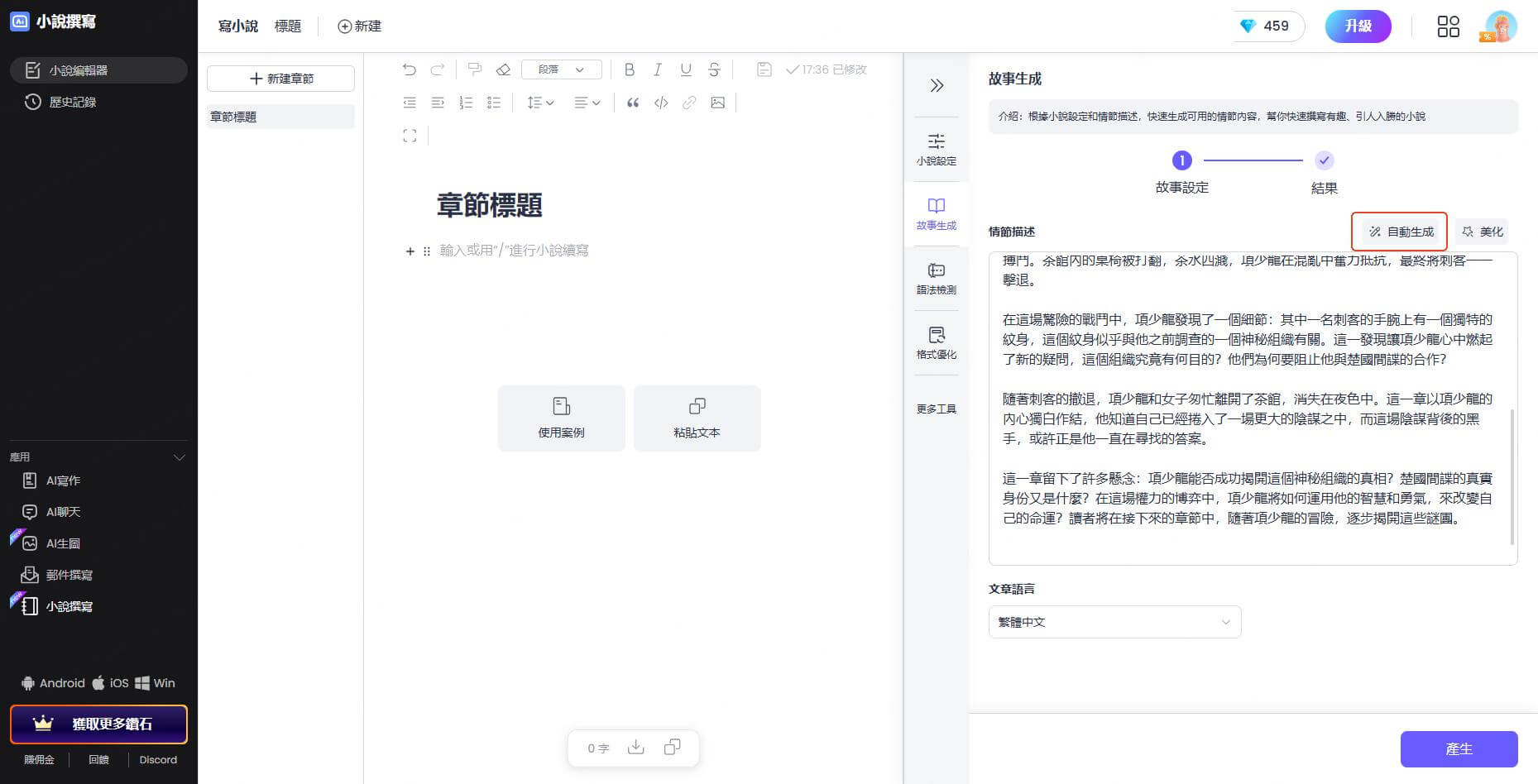Toggle numbered list formatting
This screenshot has width=1538, height=784.
click(466, 103)
